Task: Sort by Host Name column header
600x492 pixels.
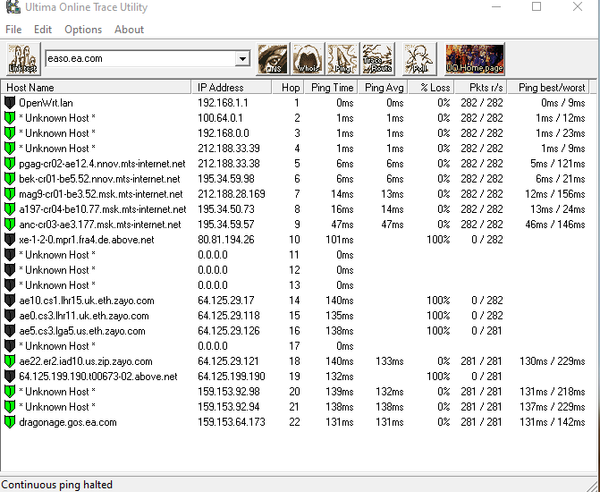Action: point(96,88)
